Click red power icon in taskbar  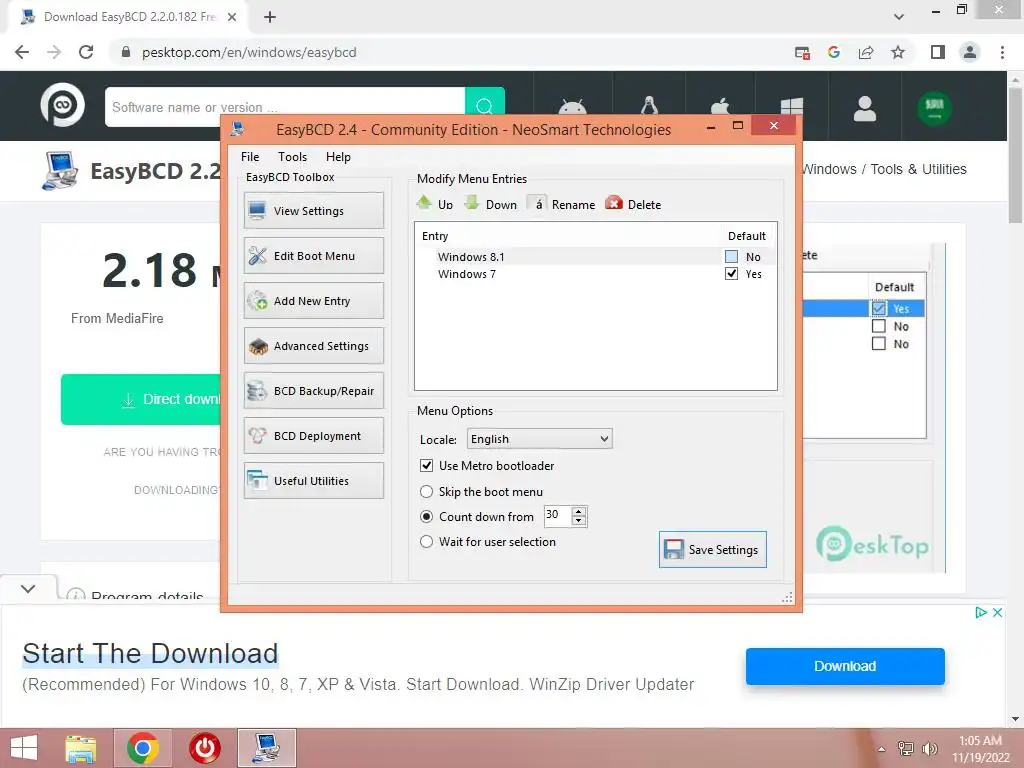(x=205, y=748)
